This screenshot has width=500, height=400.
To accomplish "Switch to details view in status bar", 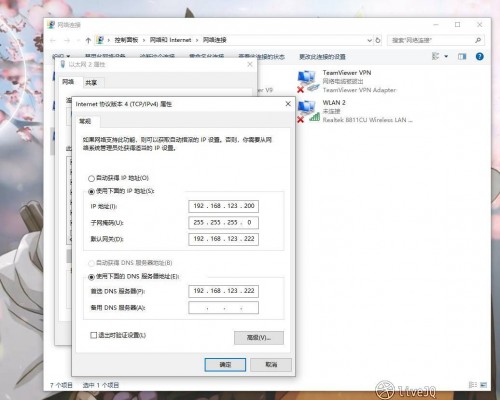I will point(472,385).
